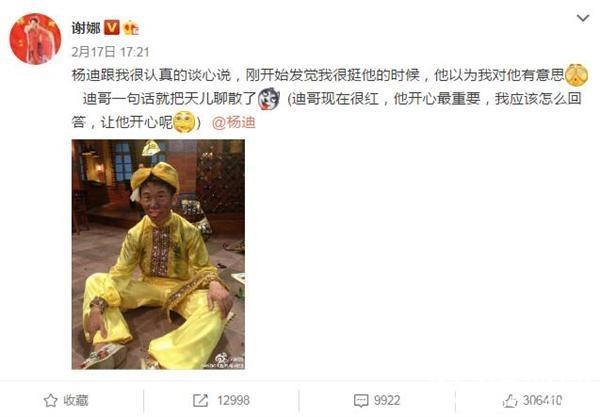Screen dimensions: 600x417
Task: Click the repost arrow icon
Action: pyautogui.click(x=201, y=401)
